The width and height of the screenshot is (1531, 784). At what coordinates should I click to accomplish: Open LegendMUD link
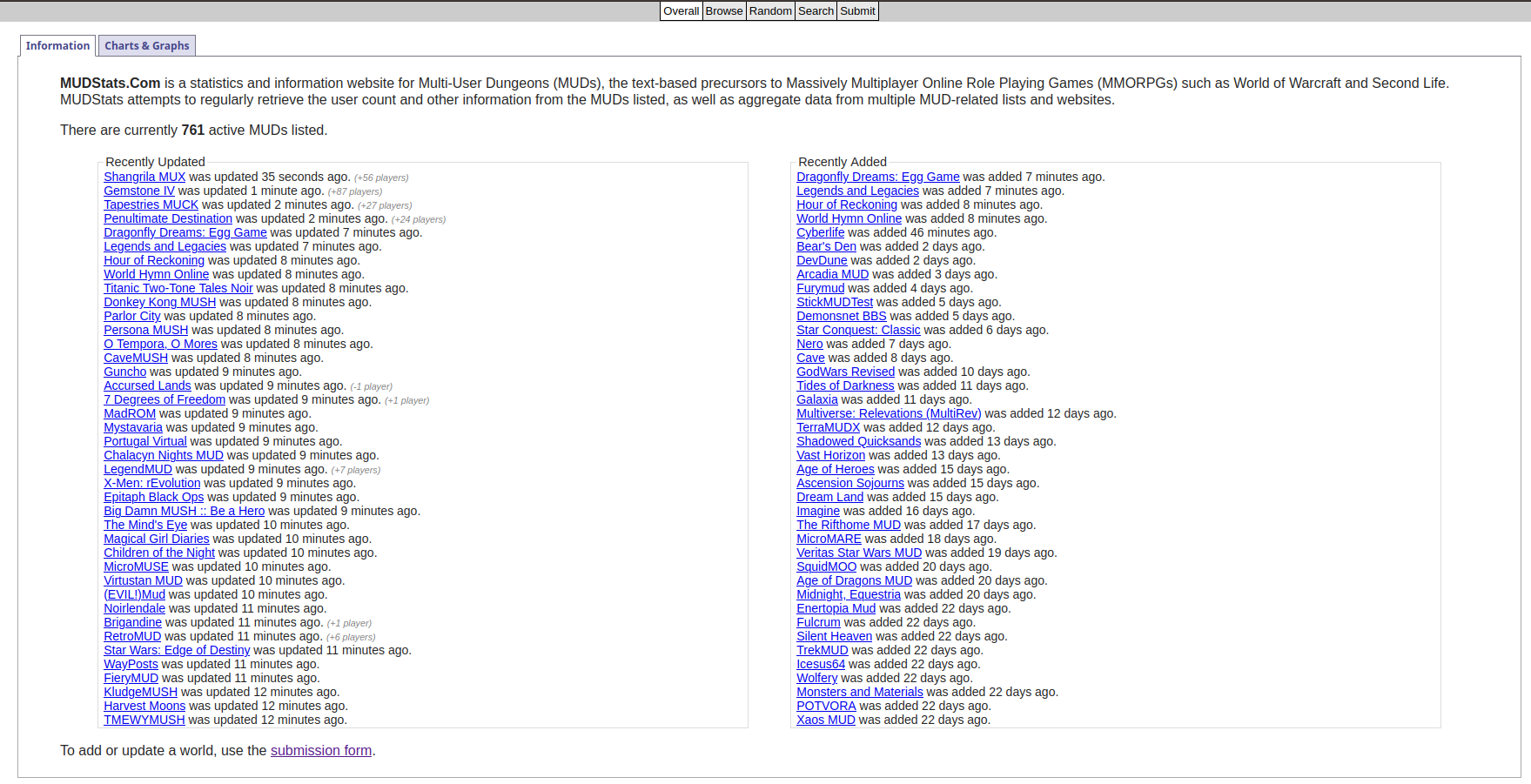coord(138,469)
